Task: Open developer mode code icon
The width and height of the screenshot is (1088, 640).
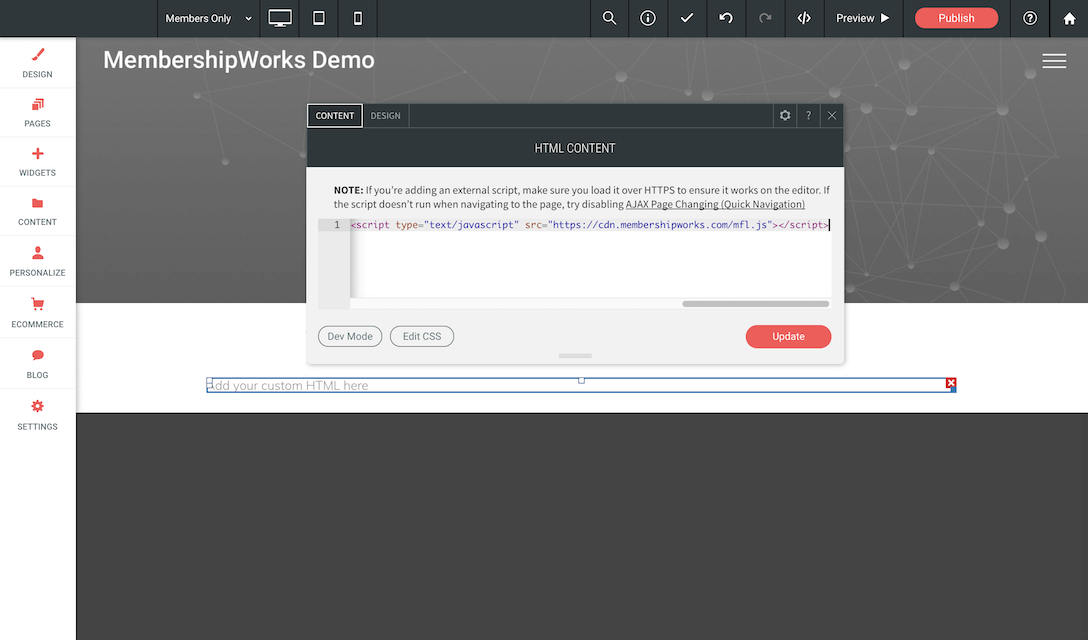Action: (x=804, y=18)
